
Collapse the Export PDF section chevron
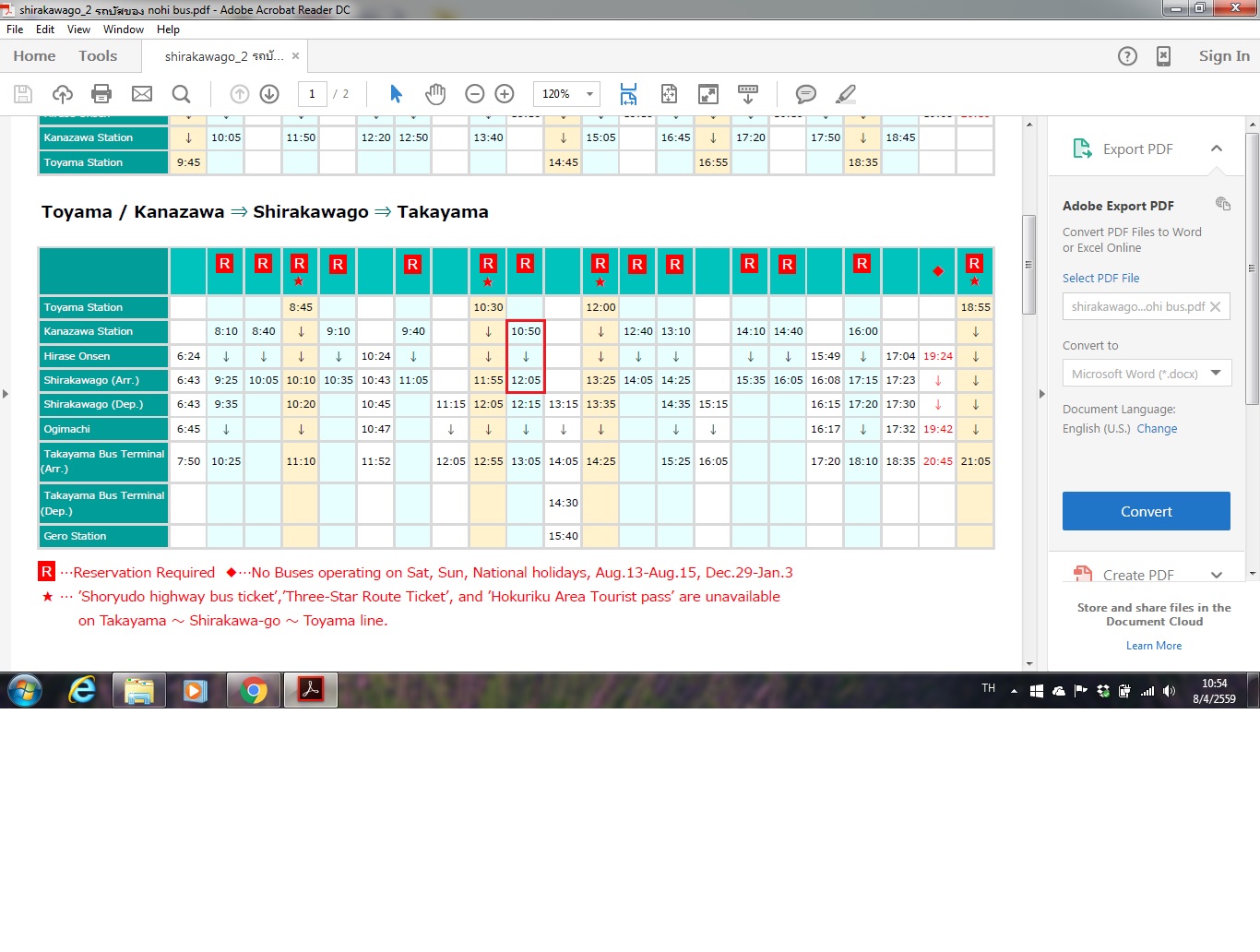(1217, 149)
